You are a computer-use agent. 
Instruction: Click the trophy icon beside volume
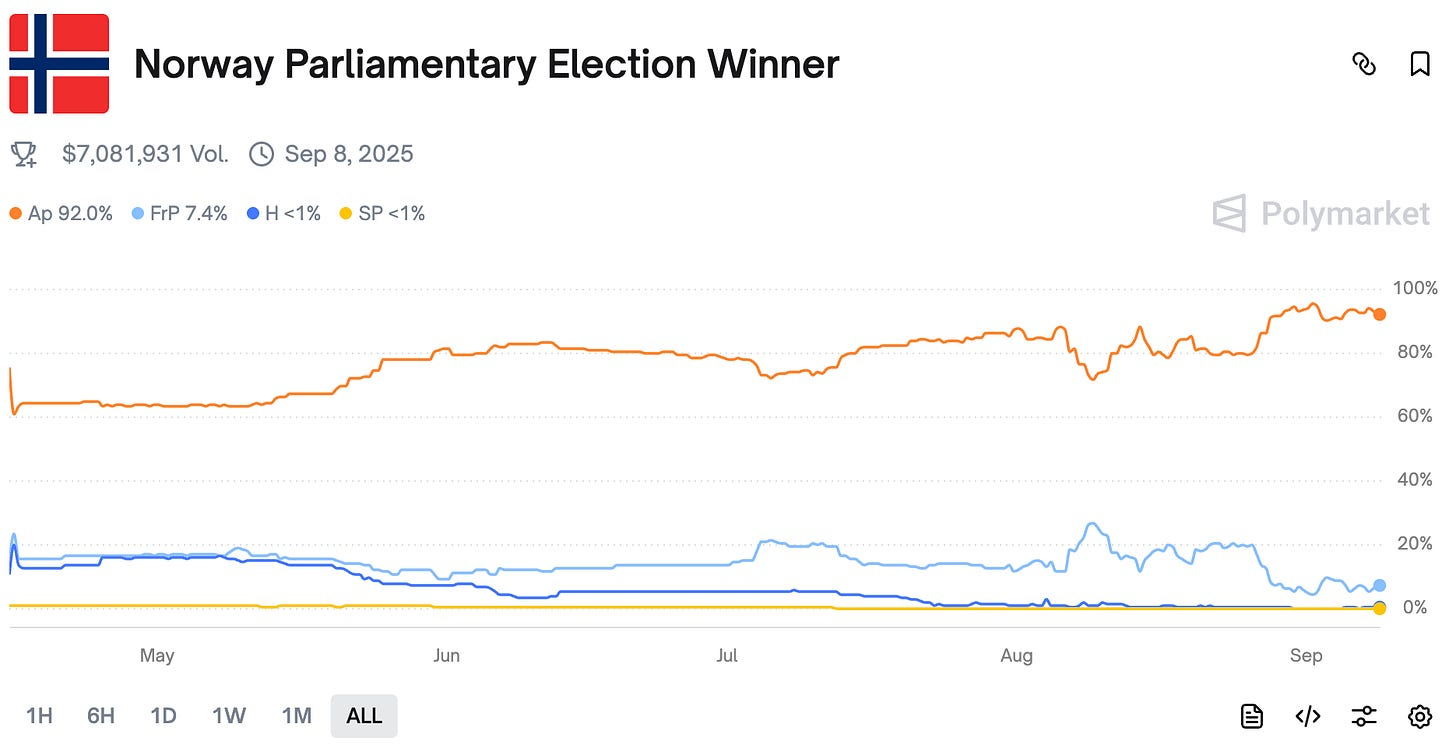24,154
